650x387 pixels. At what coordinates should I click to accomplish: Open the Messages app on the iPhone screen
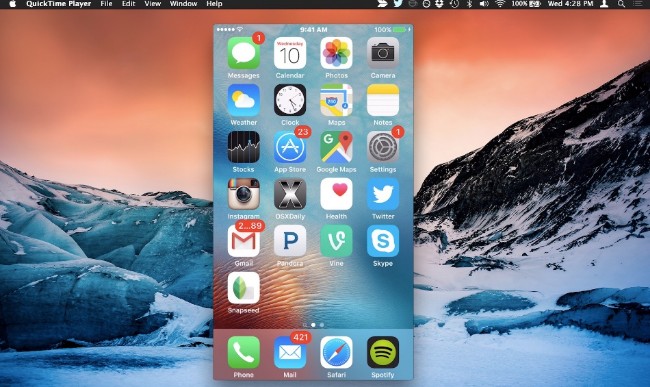coord(243,53)
